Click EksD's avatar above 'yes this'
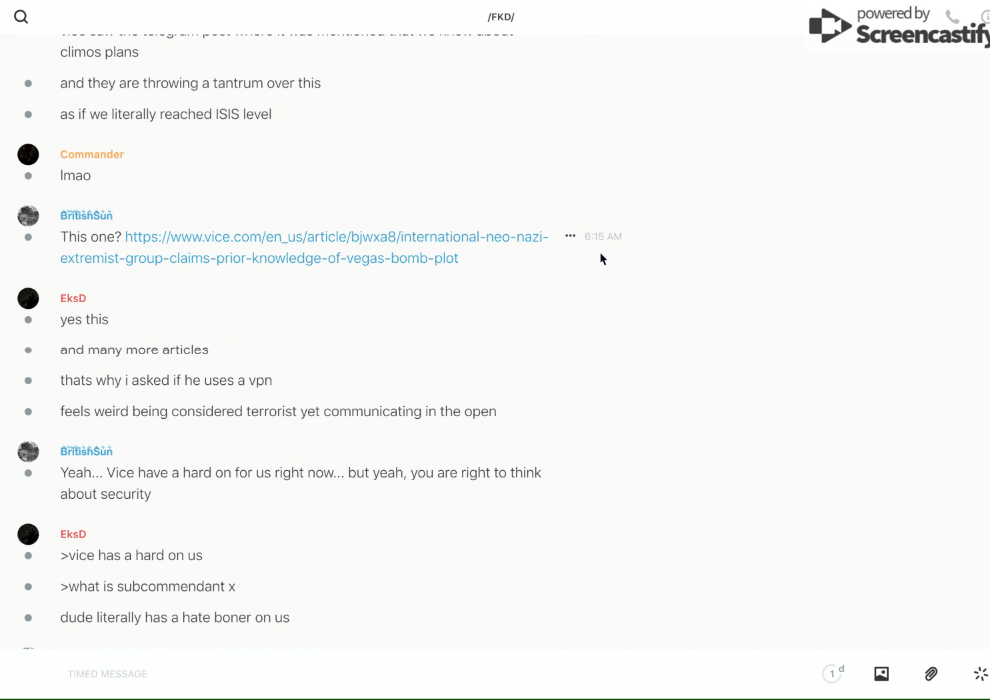The image size is (990, 700). [x=28, y=298]
